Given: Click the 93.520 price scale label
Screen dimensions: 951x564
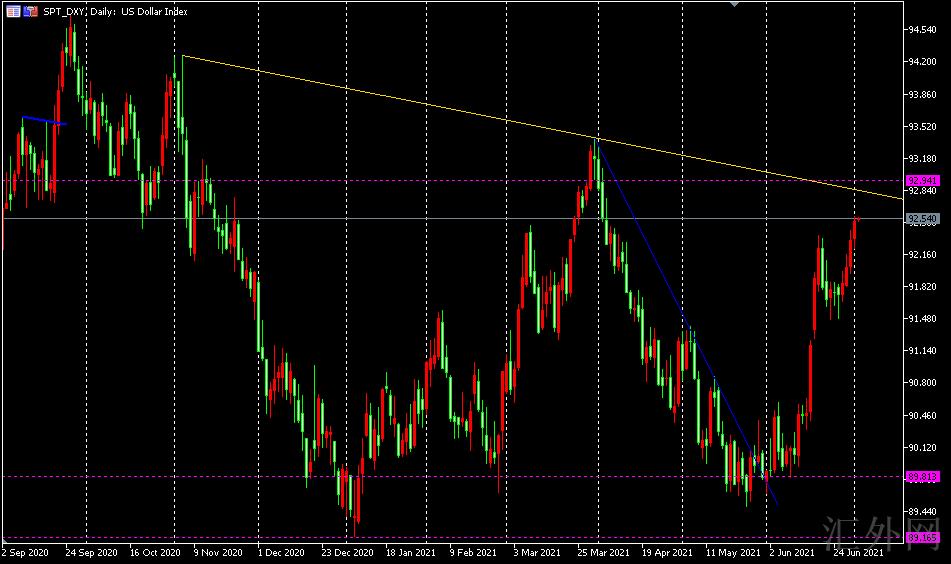Looking at the screenshot, I should pyautogui.click(x=922, y=126).
